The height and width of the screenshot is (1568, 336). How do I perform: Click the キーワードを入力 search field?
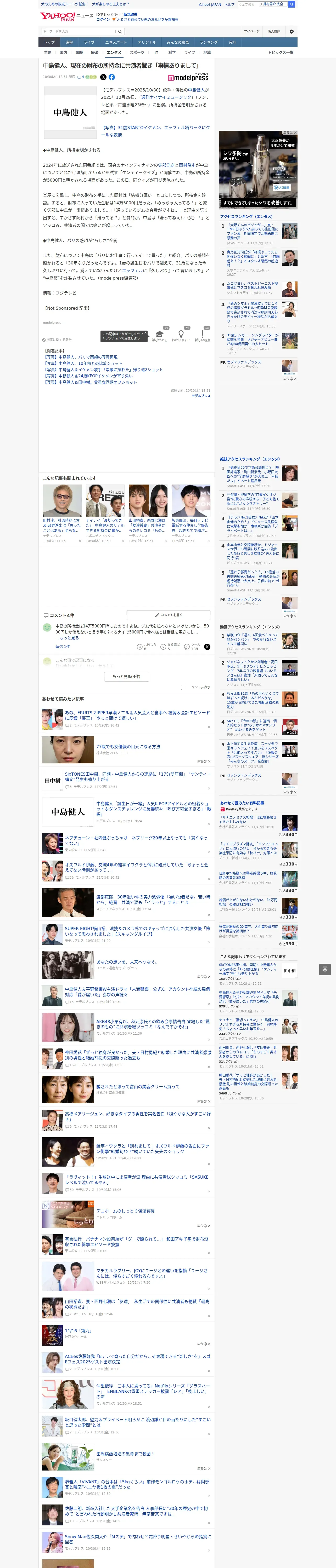click(79, 32)
